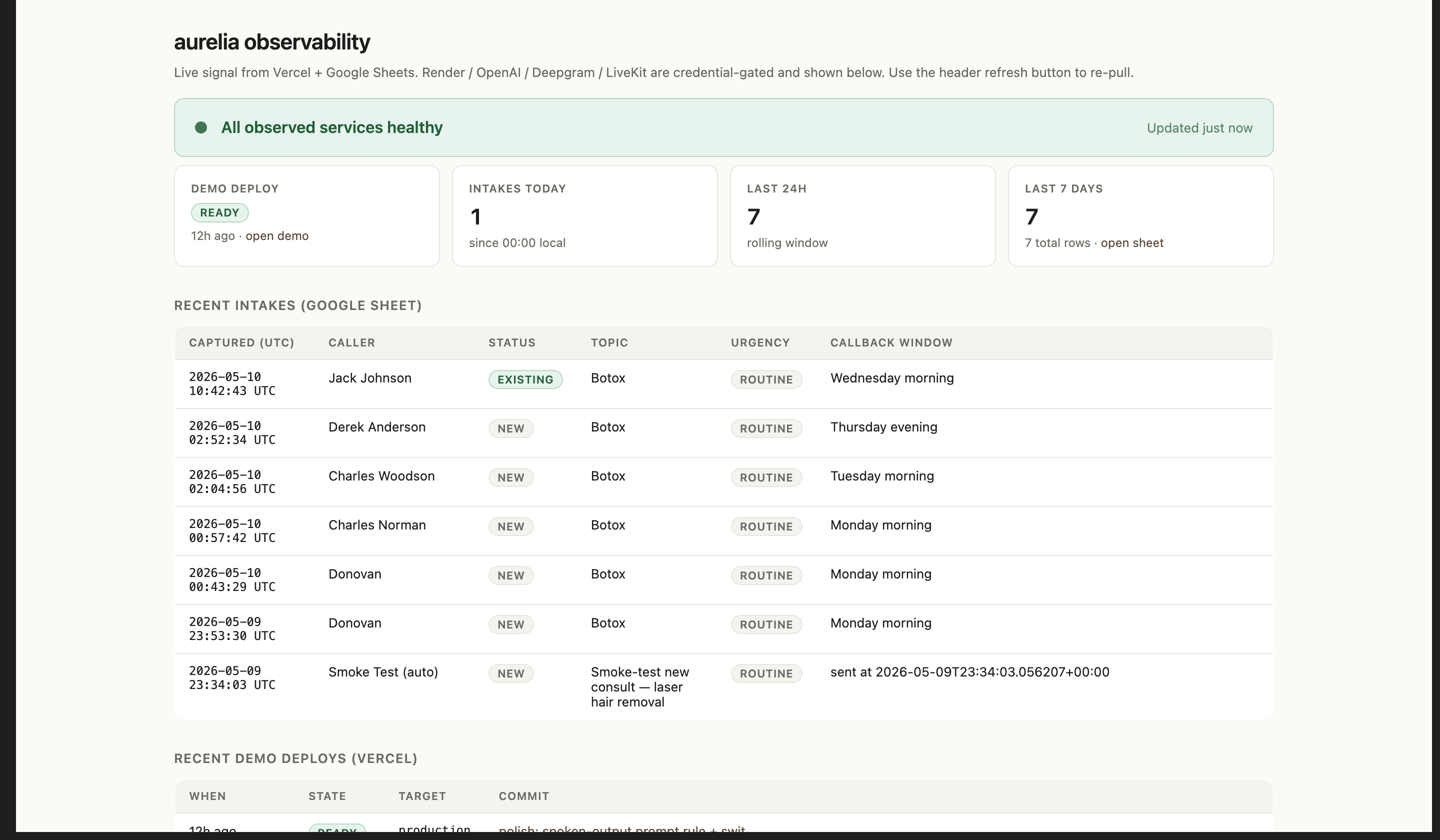Screen dimensions: 1440x840
Task: Click the EXISTING status badge
Action: click(x=525, y=379)
